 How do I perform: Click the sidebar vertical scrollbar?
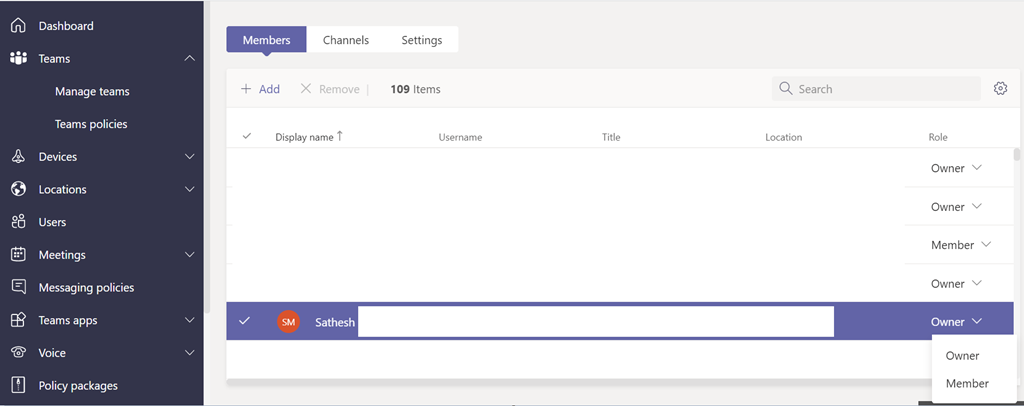[x=207, y=157]
